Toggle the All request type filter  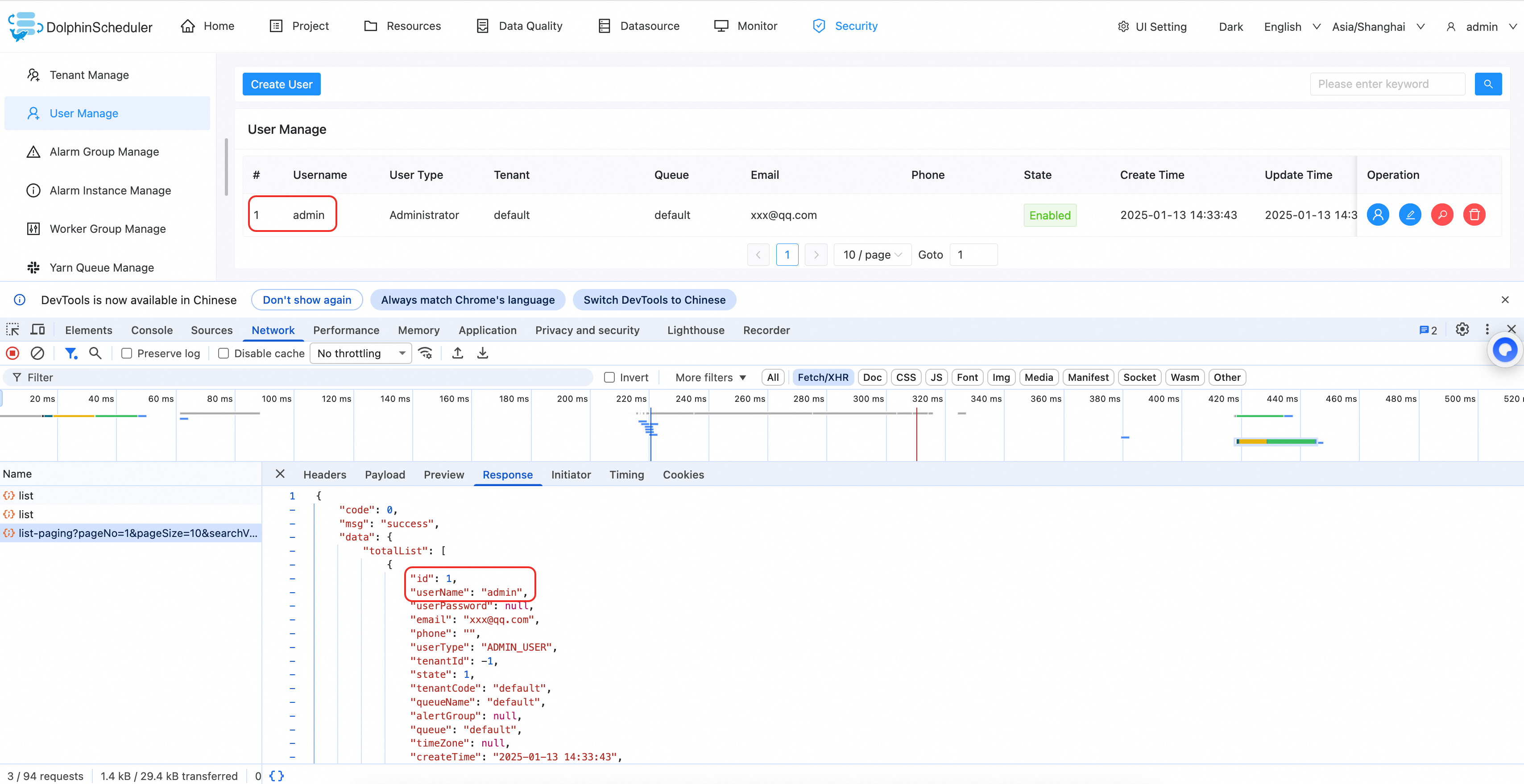773,377
